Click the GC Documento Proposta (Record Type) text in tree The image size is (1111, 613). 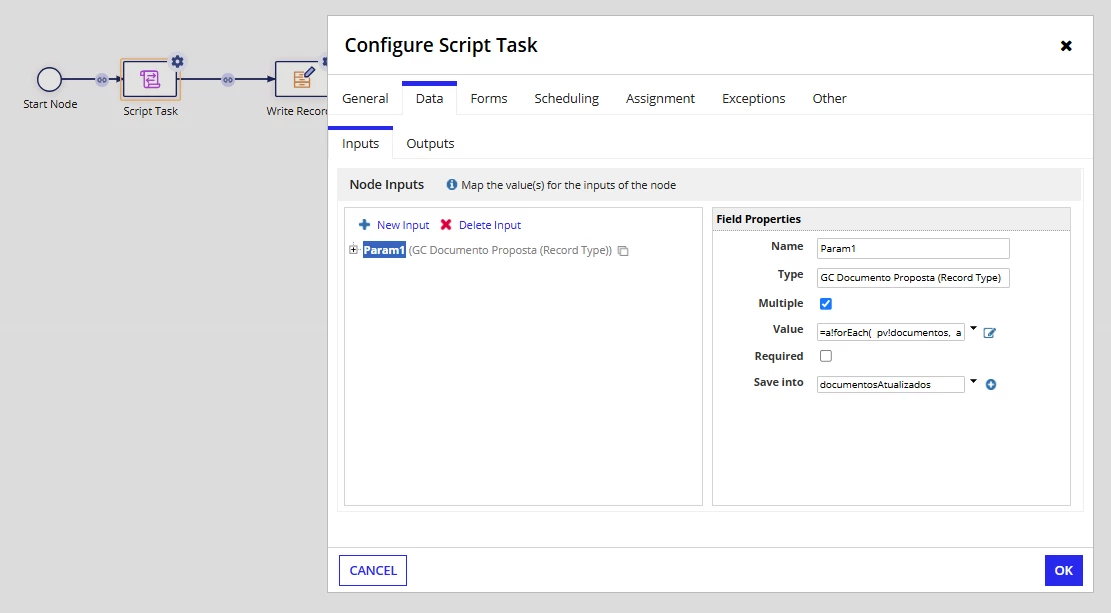[x=510, y=250]
